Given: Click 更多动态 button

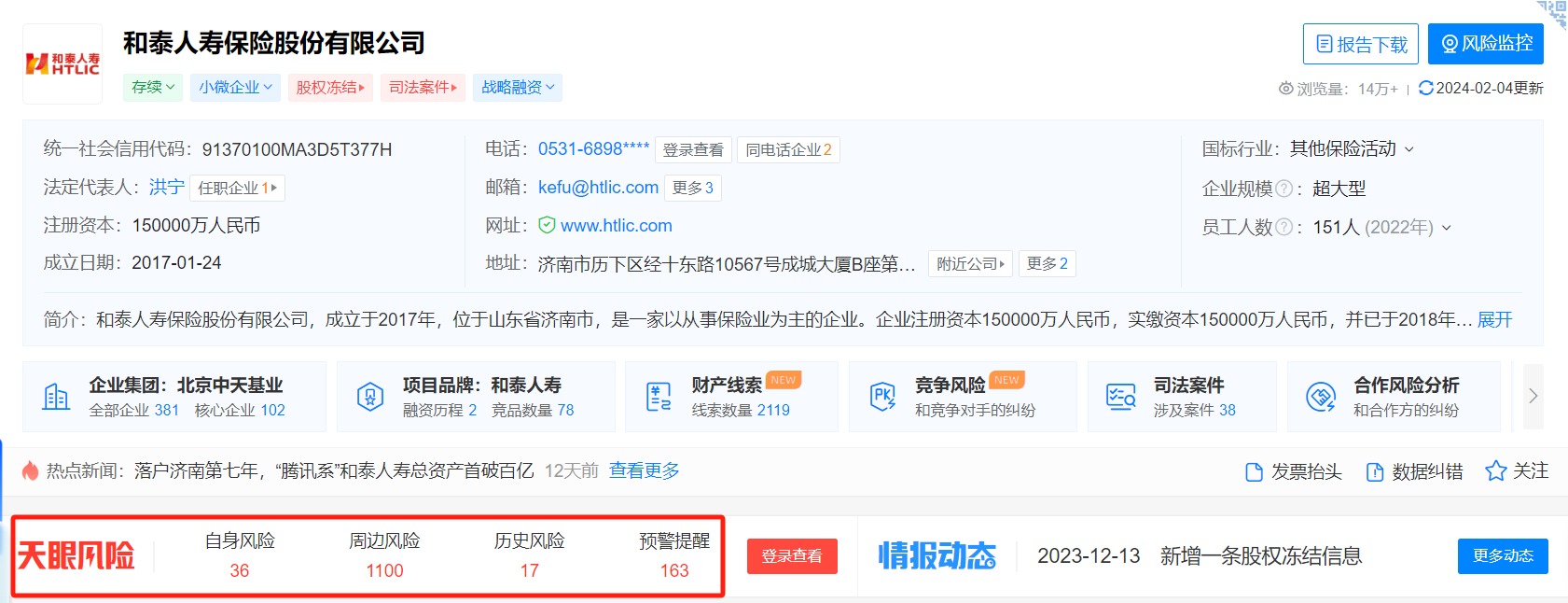Looking at the screenshot, I should pos(1503,556).
